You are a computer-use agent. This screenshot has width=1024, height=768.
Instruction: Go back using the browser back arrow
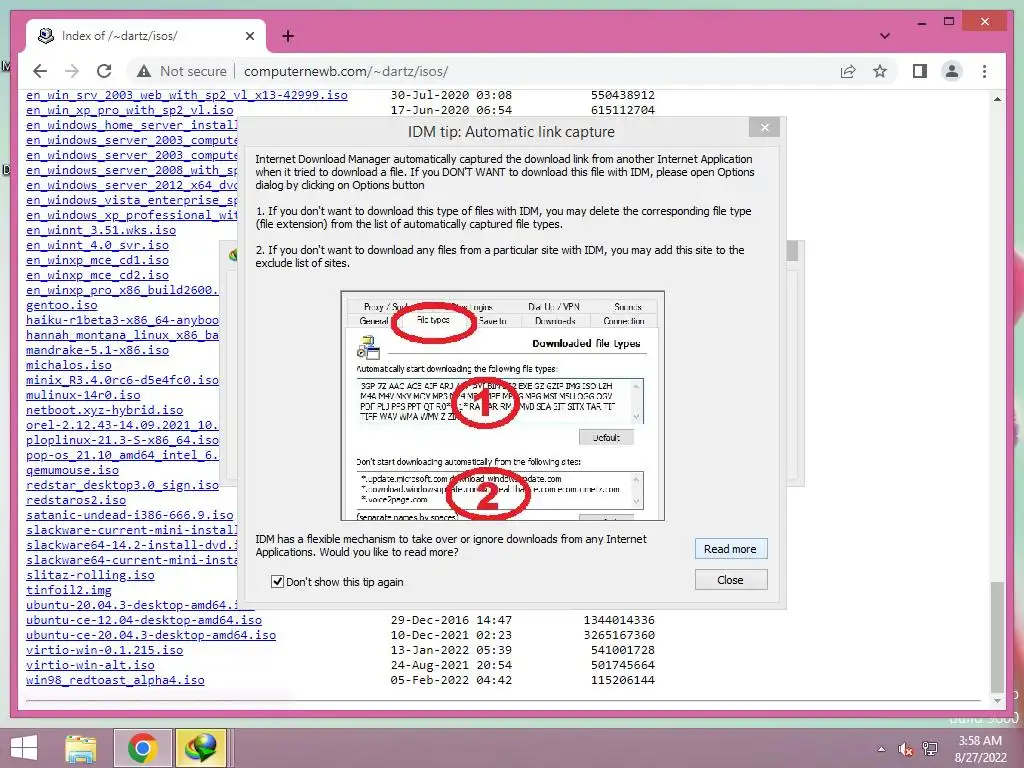click(x=40, y=71)
